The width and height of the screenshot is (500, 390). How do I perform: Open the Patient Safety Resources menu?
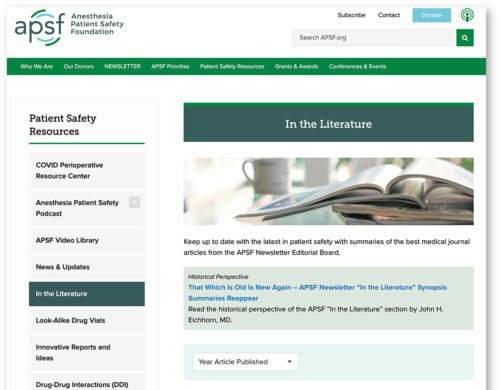coord(232,66)
